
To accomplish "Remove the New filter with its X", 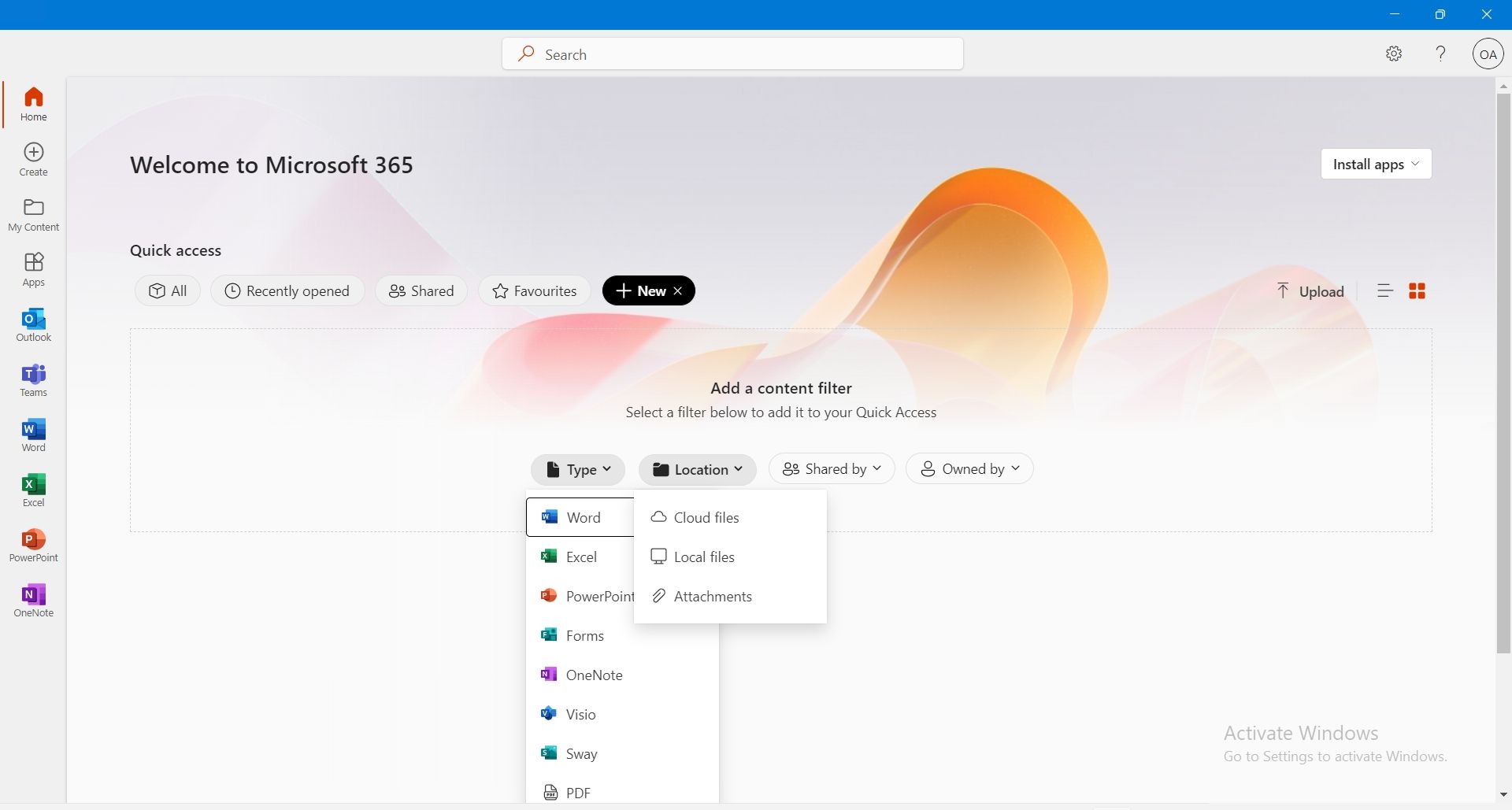I will (x=678, y=291).
